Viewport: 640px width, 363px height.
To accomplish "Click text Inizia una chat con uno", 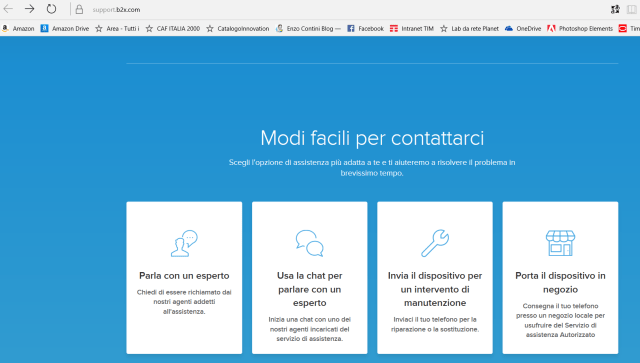I will click(x=309, y=329).
